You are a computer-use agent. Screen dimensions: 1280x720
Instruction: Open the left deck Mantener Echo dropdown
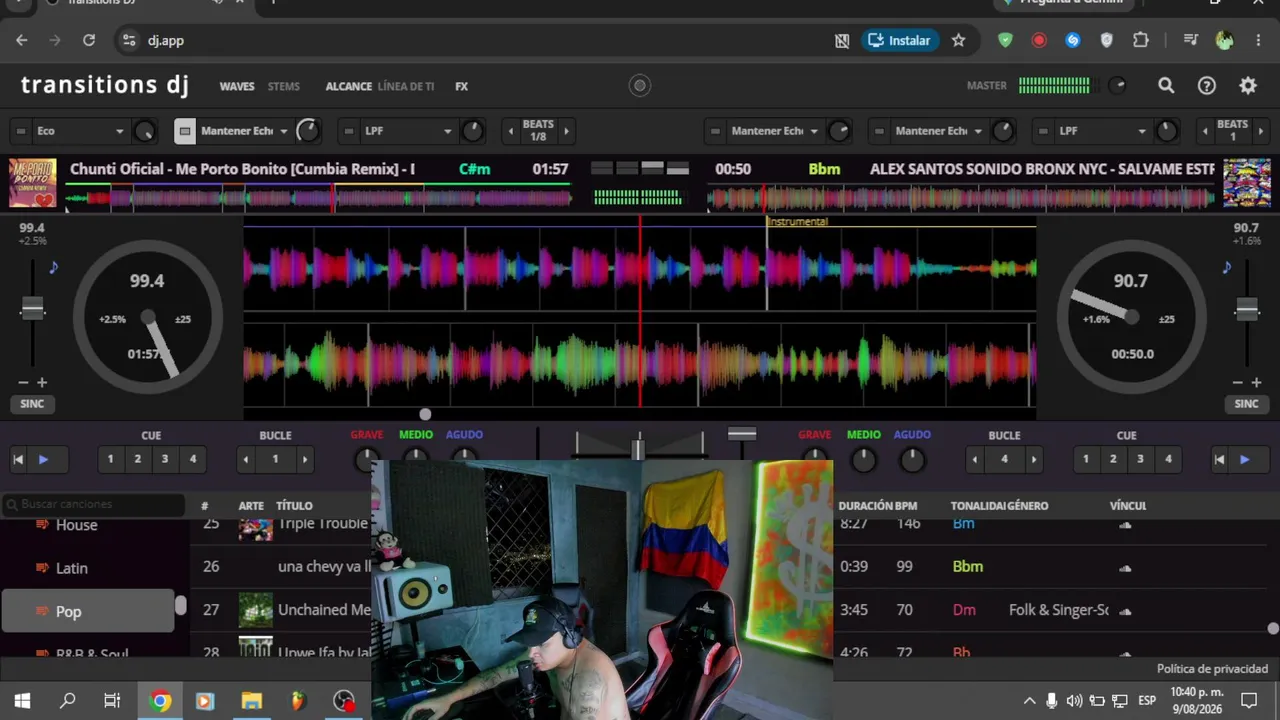point(245,131)
